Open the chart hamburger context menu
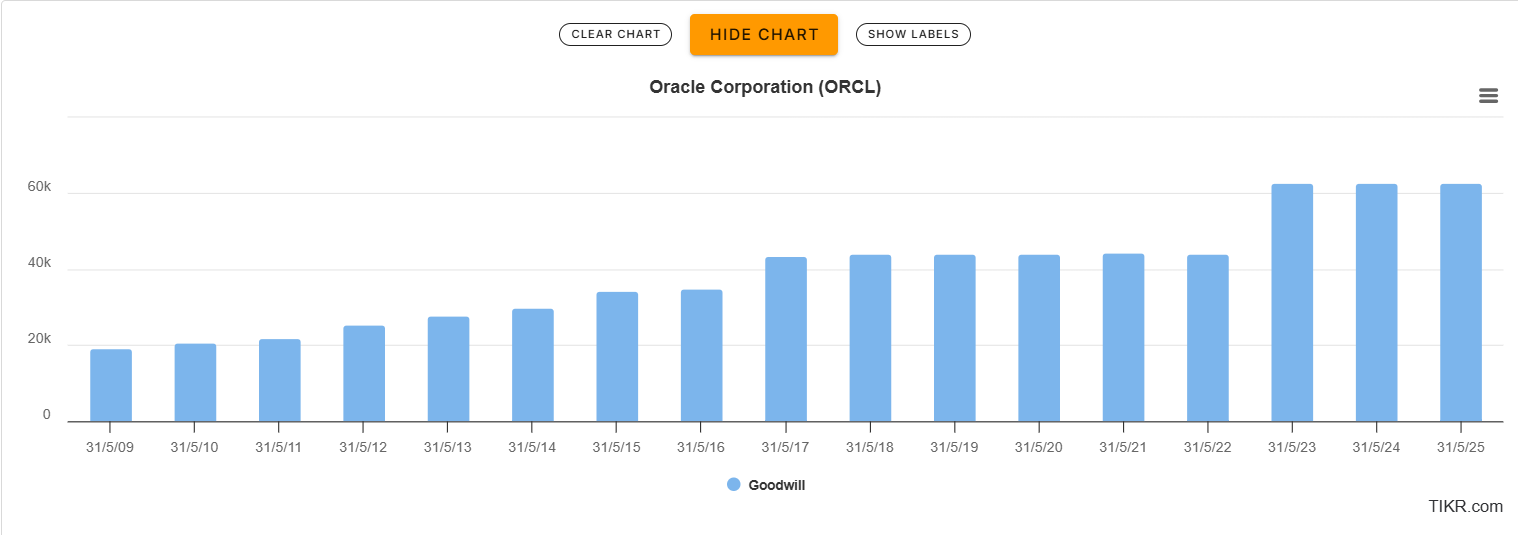1518x535 pixels. coord(1488,96)
